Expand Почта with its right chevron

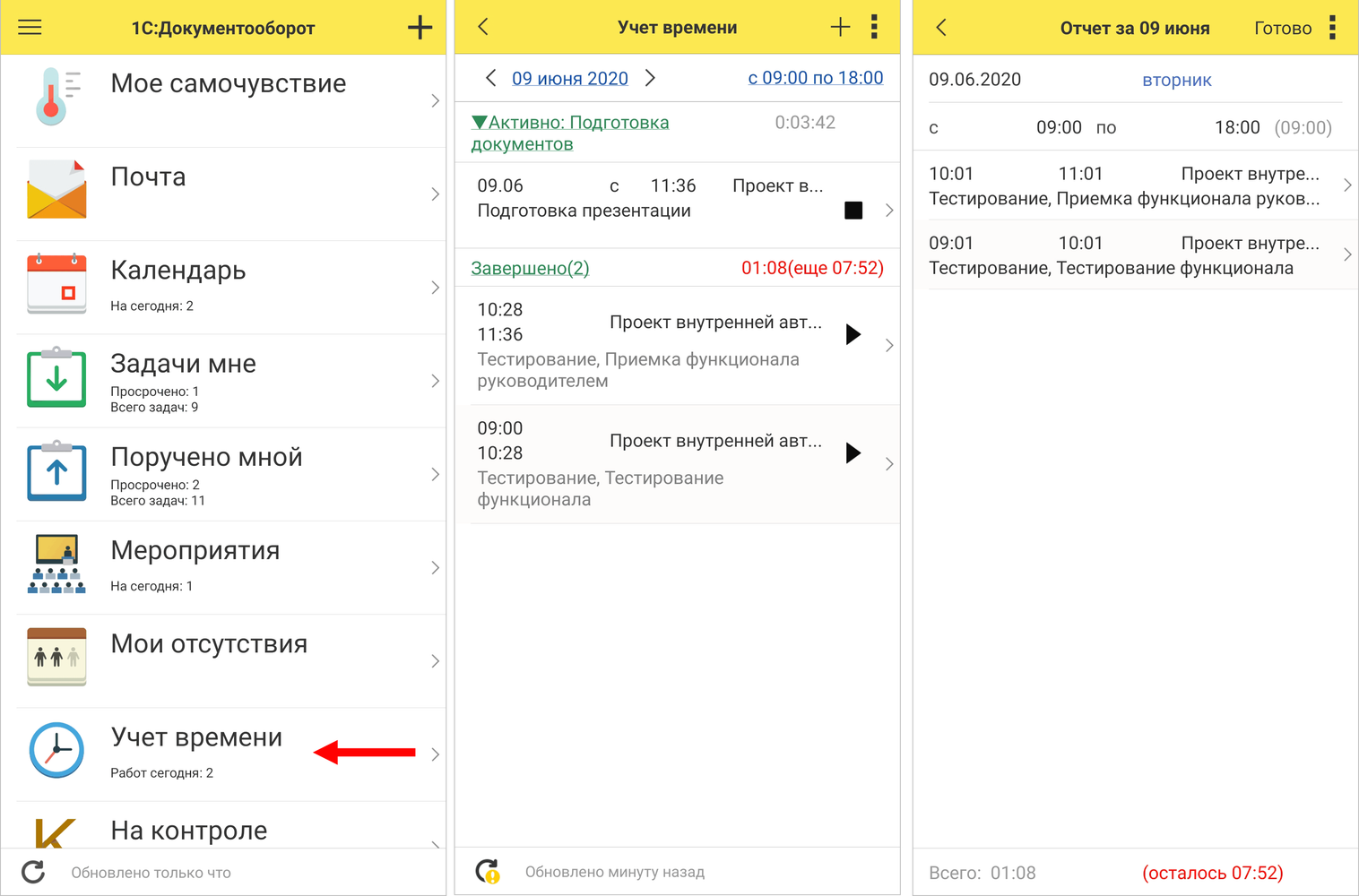coord(435,194)
